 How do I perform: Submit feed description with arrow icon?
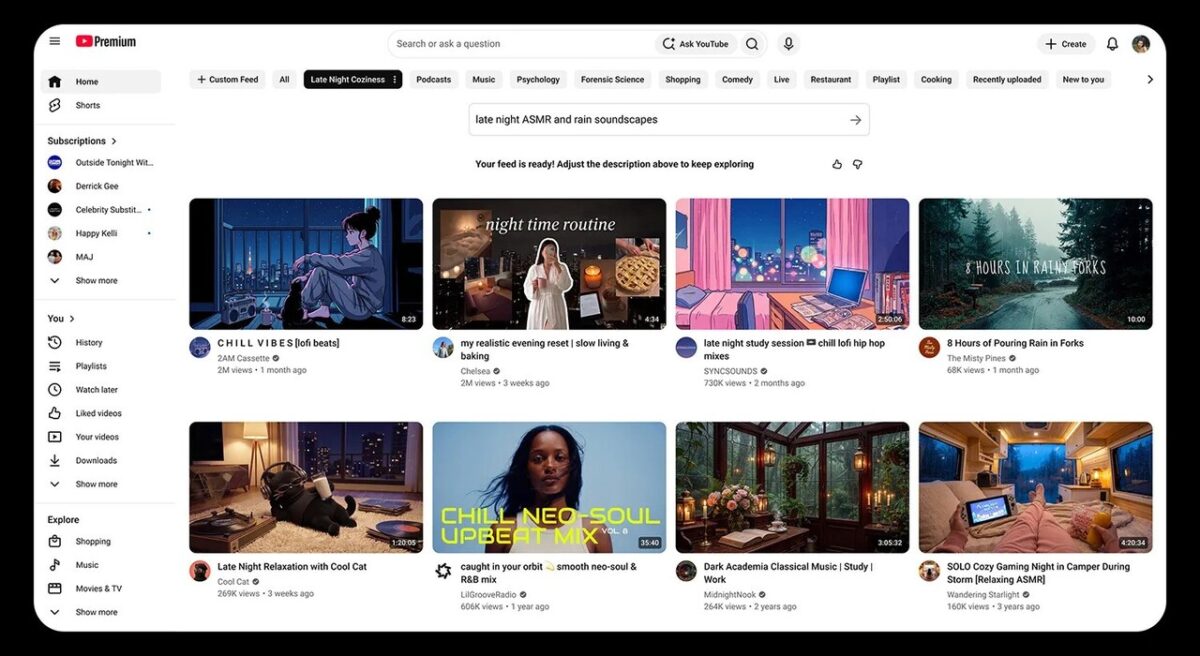855,120
